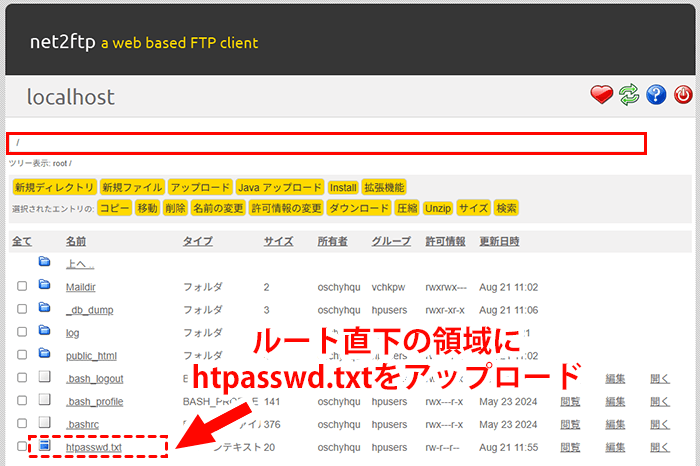
Task: Sort files by サイズ column header
Action: click(278, 242)
